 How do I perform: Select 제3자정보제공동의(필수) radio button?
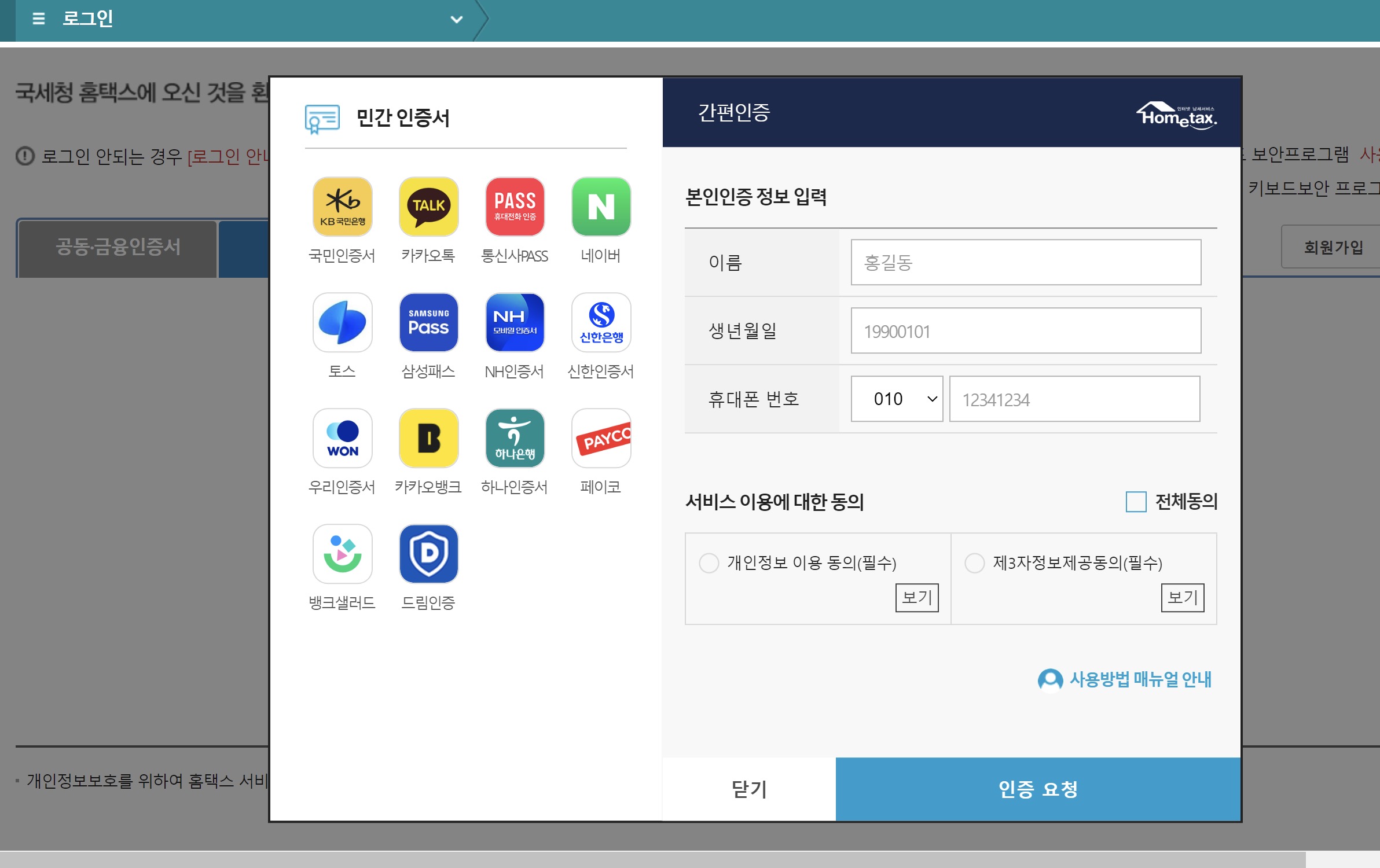click(x=974, y=562)
